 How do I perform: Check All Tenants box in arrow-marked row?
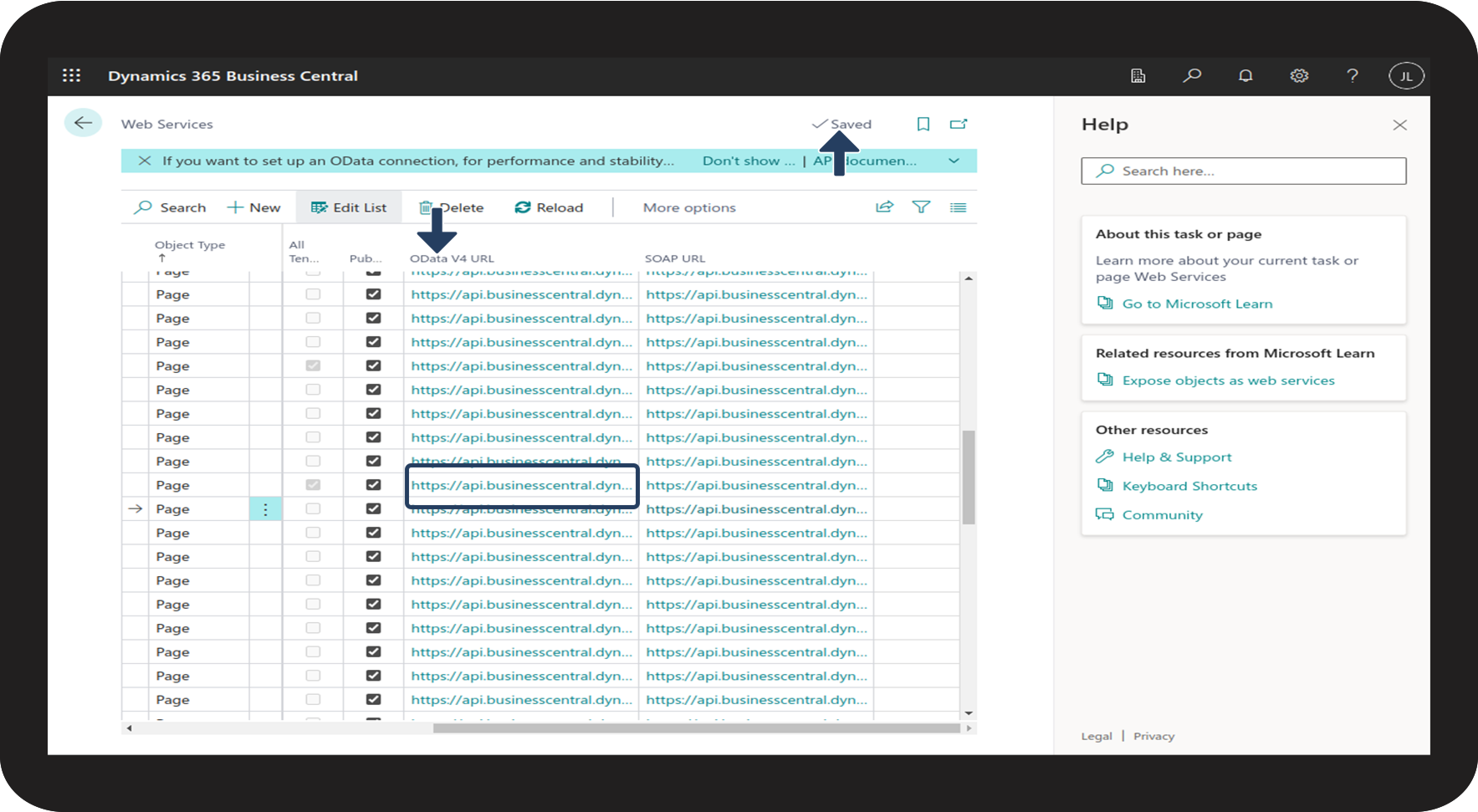click(313, 508)
